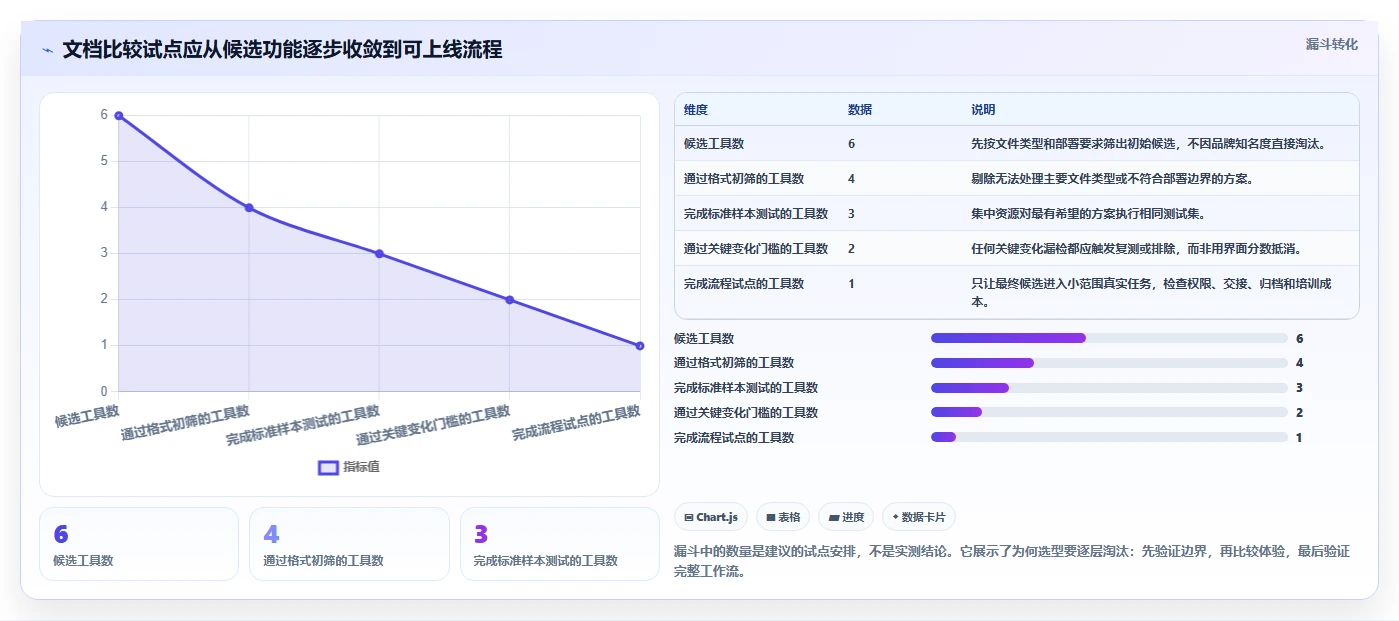The image size is (1399, 621).
Task: Click the Chart.js chip
Action: [711, 517]
